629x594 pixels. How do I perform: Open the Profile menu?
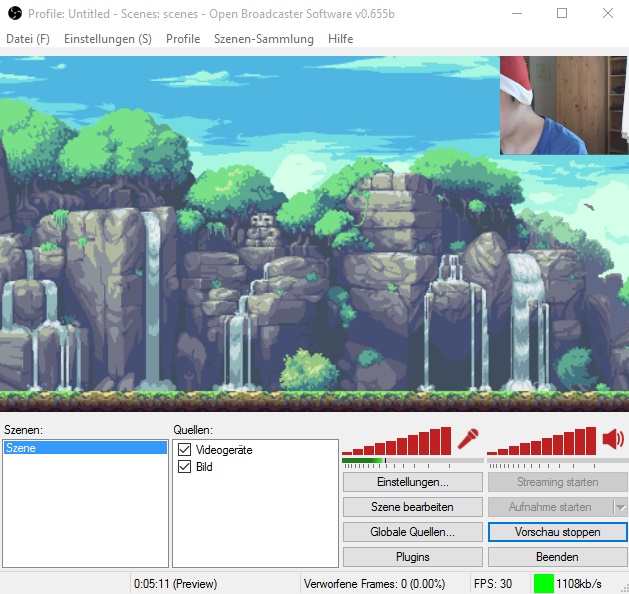[x=183, y=39]
